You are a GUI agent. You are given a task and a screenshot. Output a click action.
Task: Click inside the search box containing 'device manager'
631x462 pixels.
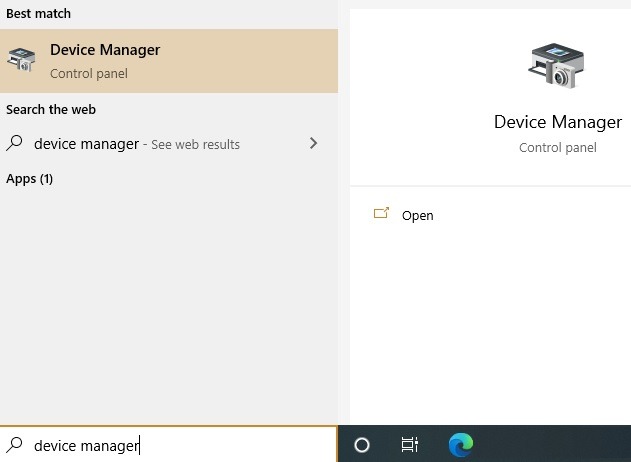coord(169,445)
